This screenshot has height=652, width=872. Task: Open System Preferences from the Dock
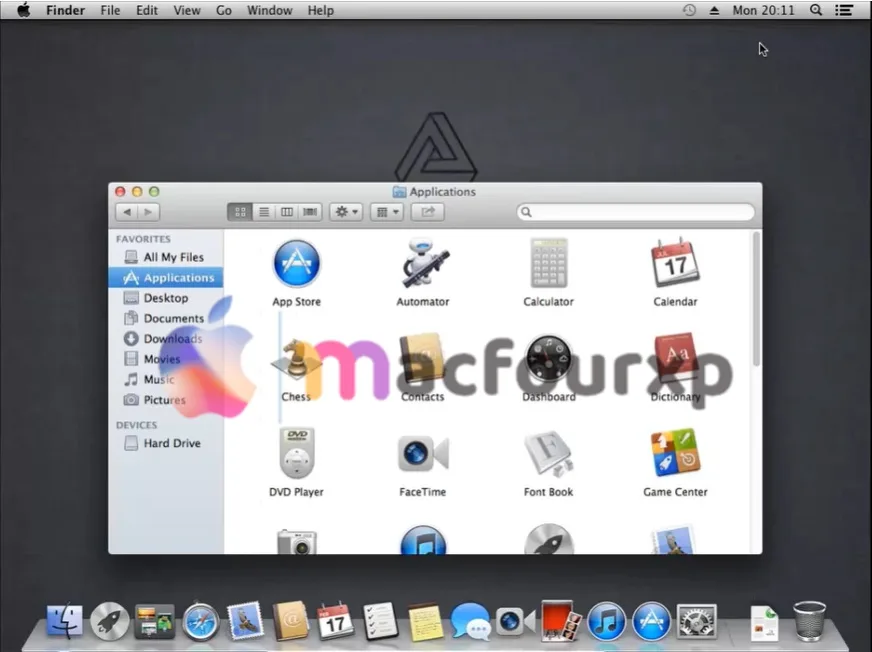coord(696,621)
